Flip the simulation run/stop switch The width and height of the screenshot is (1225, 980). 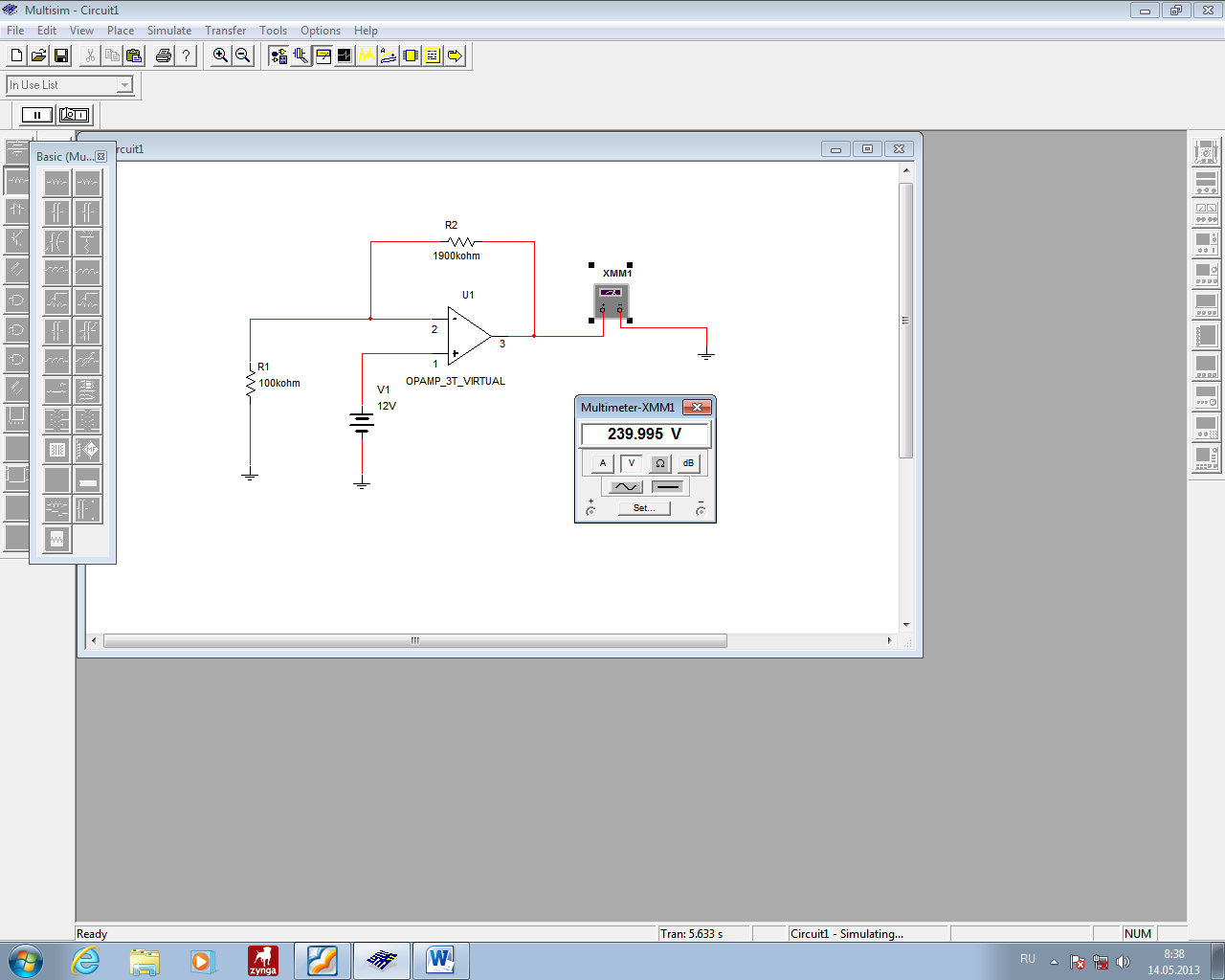click(x=75, y=115)
